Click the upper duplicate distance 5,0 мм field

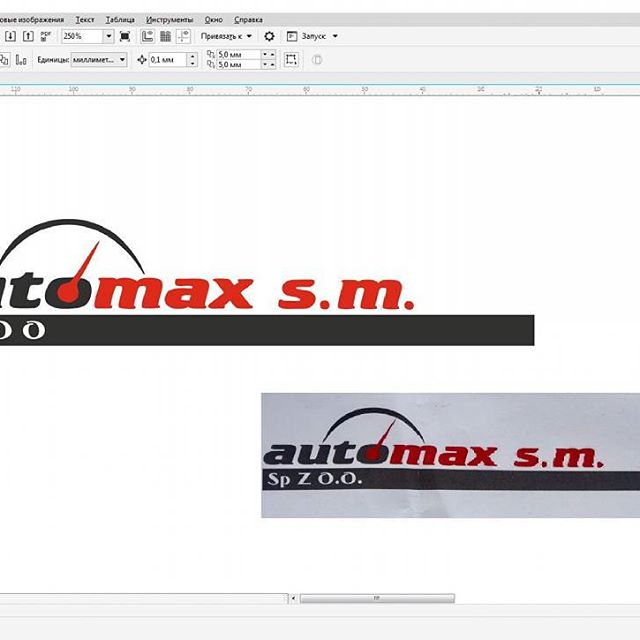point(239,55)
